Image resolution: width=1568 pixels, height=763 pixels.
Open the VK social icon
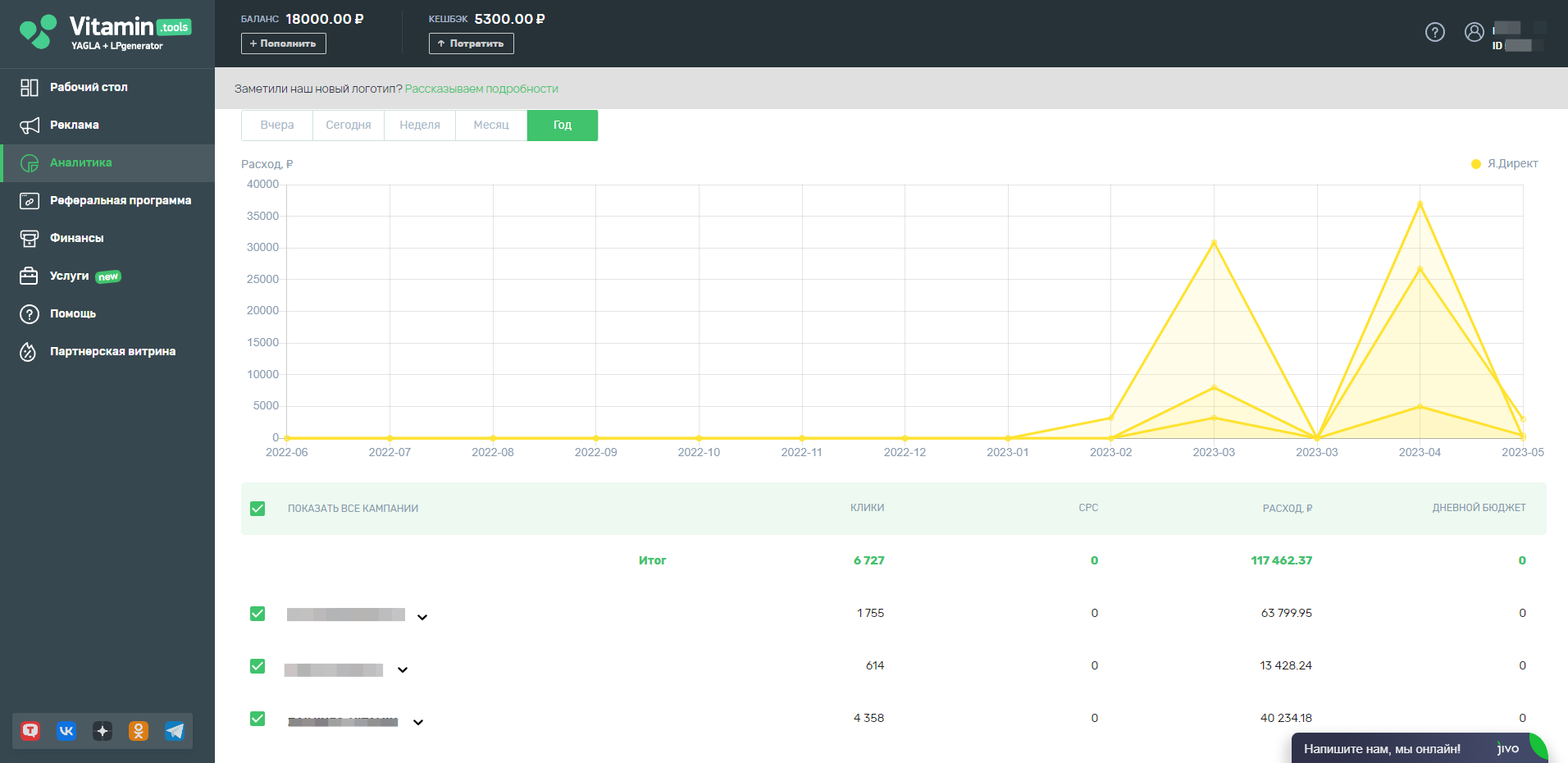[x=66, y=731]
